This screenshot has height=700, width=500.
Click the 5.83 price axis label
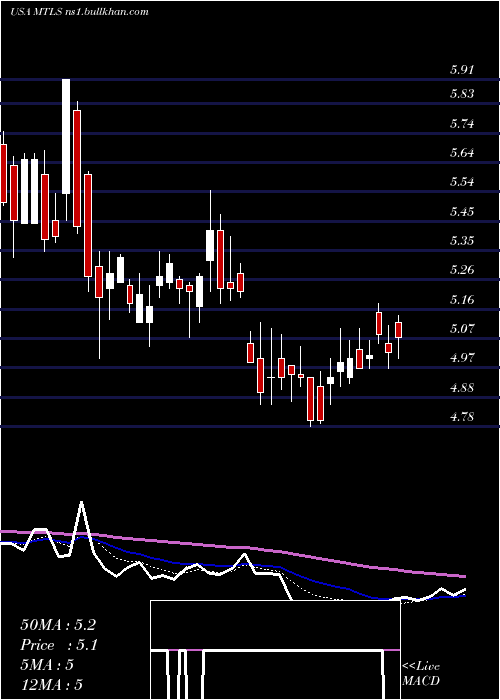click(462, 94)
